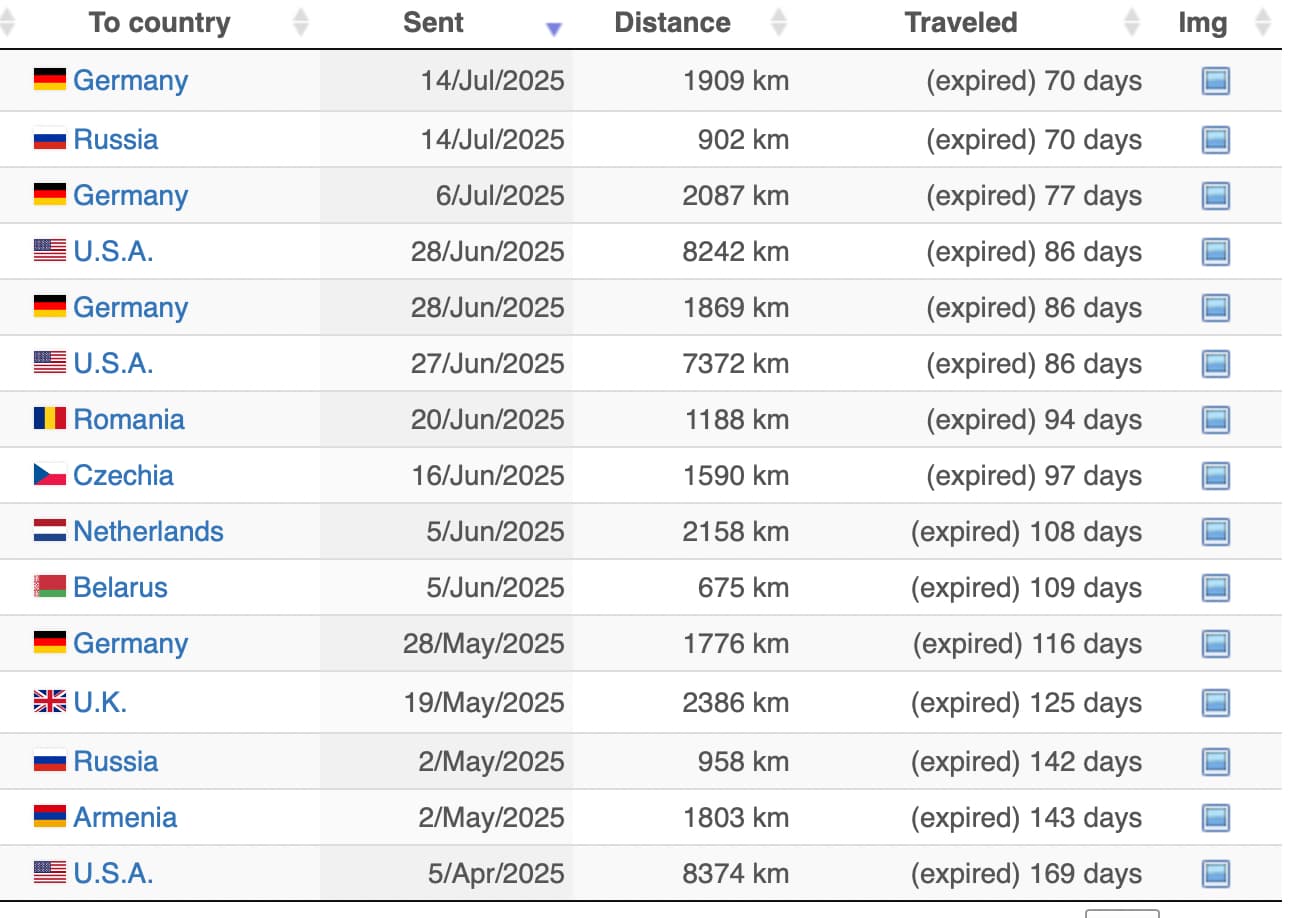This screenshot has height=918, width=1302.
Task: Open image icon for Romania postcard row
Action: click(1215, 419)
